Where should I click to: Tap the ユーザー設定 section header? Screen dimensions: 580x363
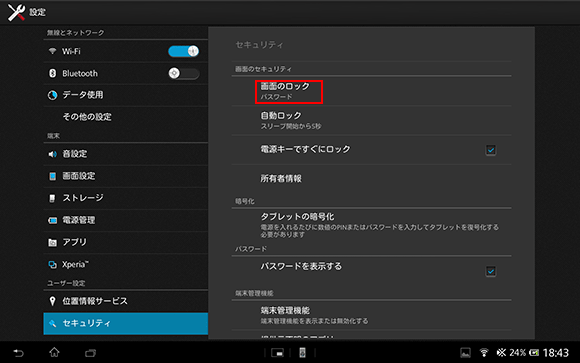pos(66,283)
